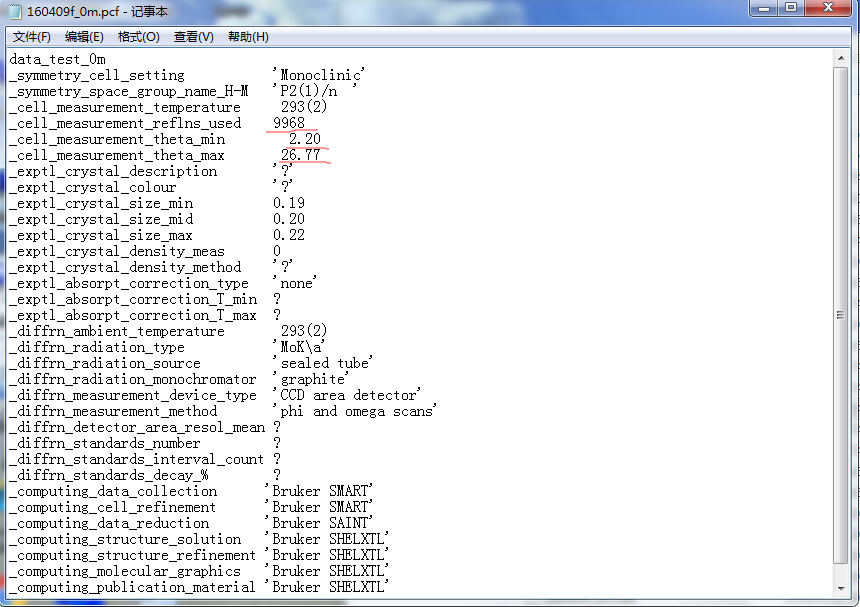Click 'Bruker SAINT' data reduction value
Viewport: 860px width, 607px height.
(319, 523)
